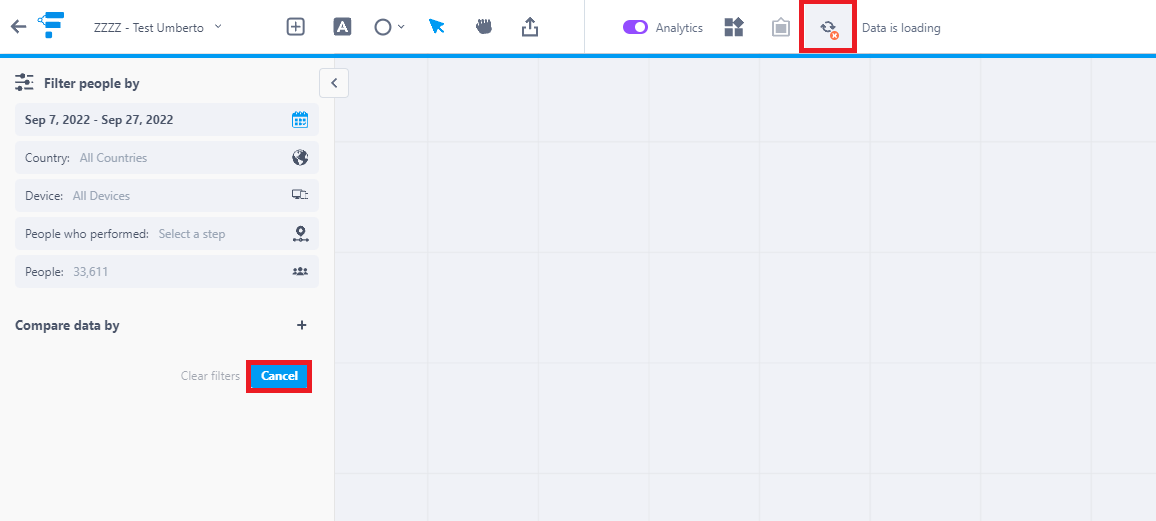
Task: Click the share export icon
Action: [530, 27]
